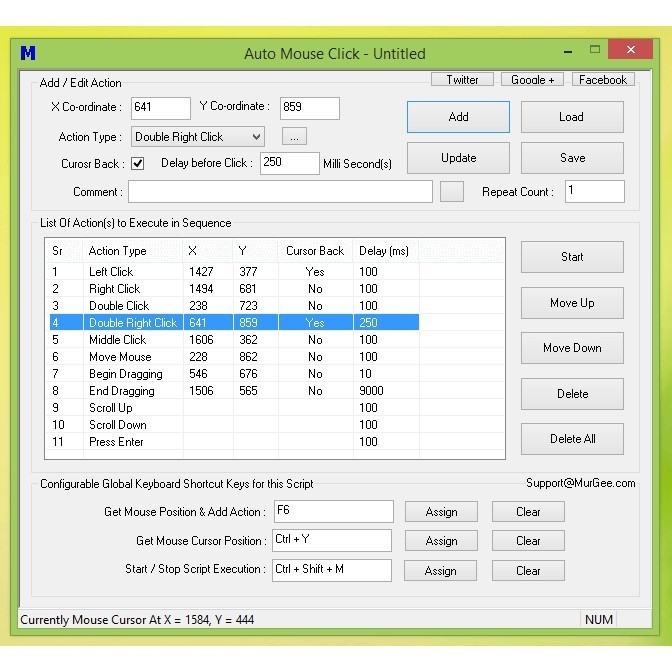Screen dimensions: 672x672
Task: Select the Middle Click row in action list
Action: pyautogui.click(x=118, y=340)
